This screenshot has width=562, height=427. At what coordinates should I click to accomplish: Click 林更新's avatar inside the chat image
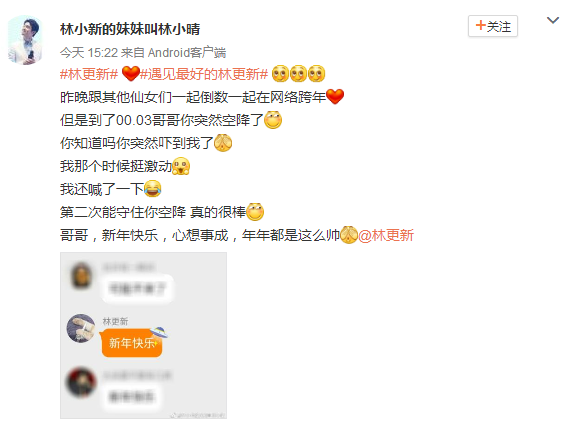click(x=81, y=328)
